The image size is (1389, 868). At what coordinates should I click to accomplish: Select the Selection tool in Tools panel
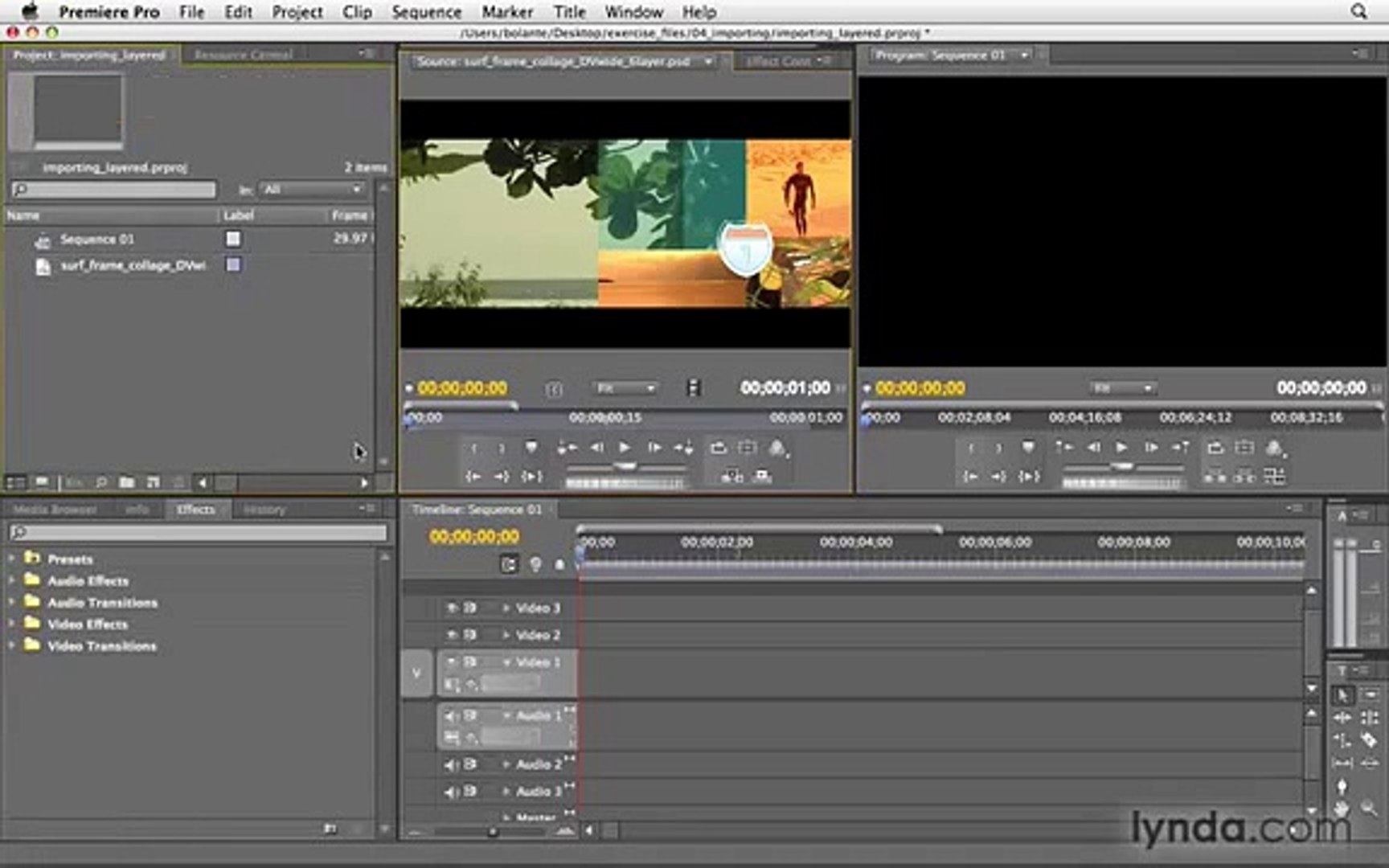click(x=1342, y=694)
